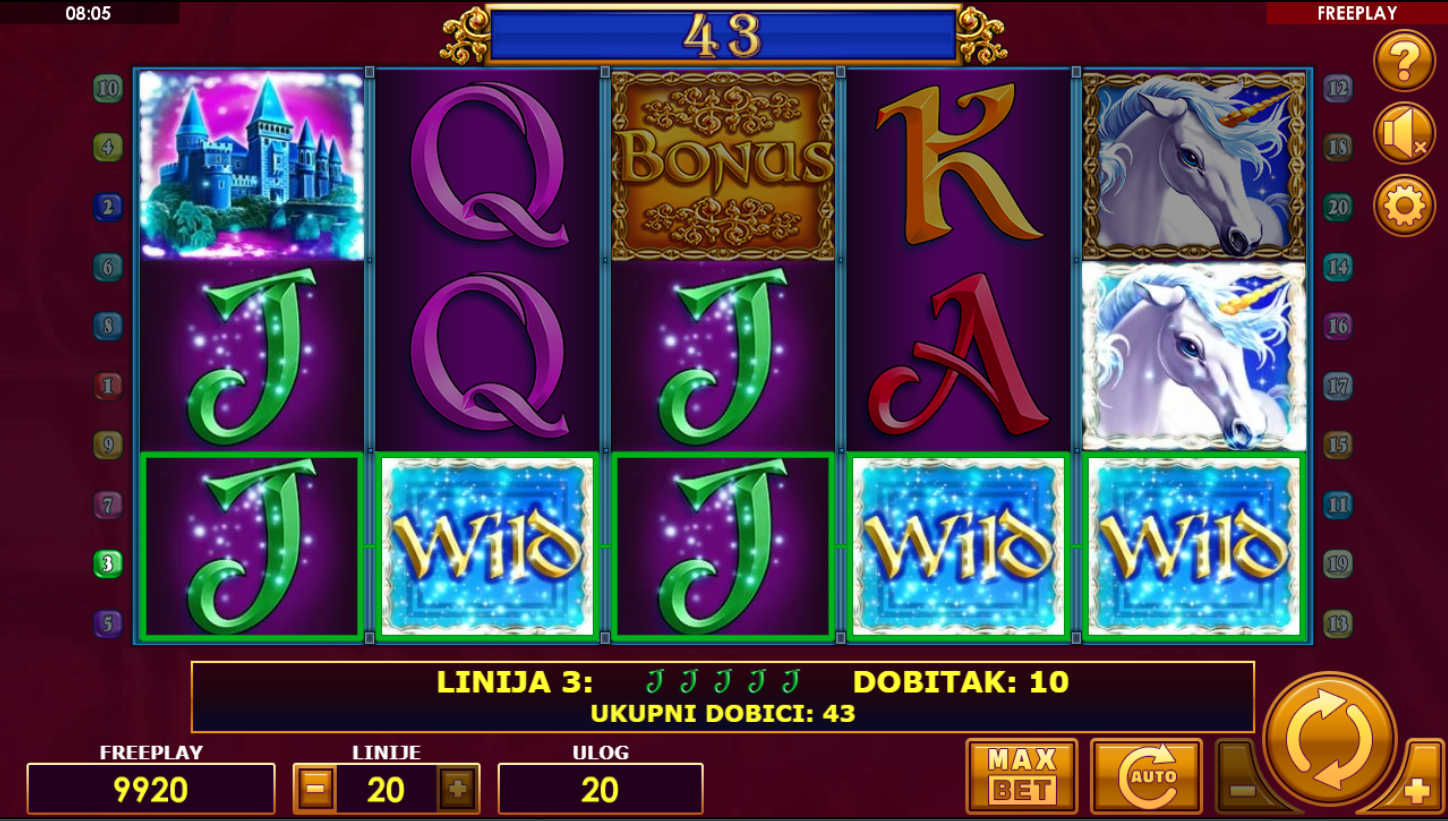
Task: Select payline indicator 10 on the left
Action: 108,88
